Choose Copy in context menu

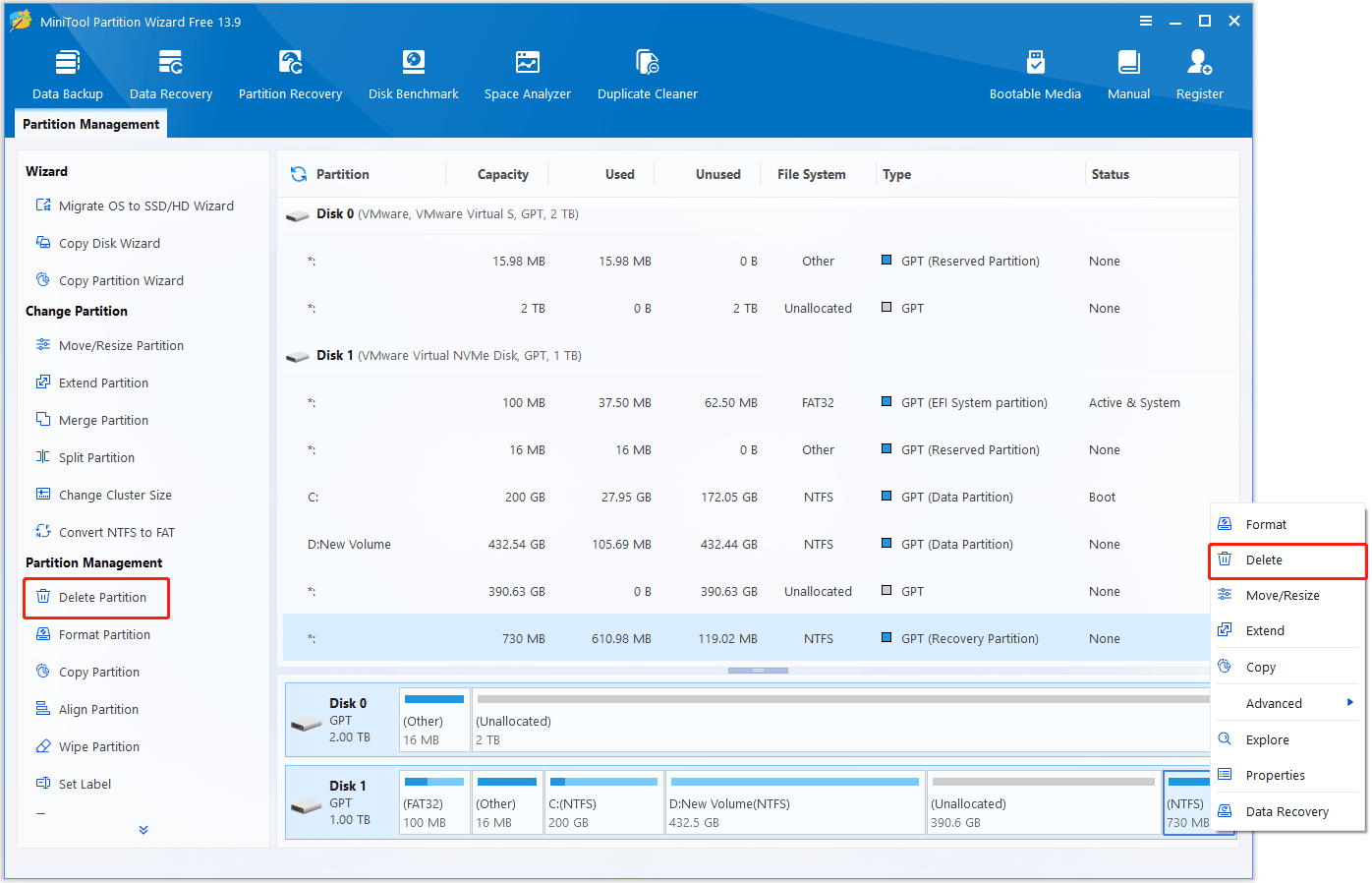pos(1287,667)
